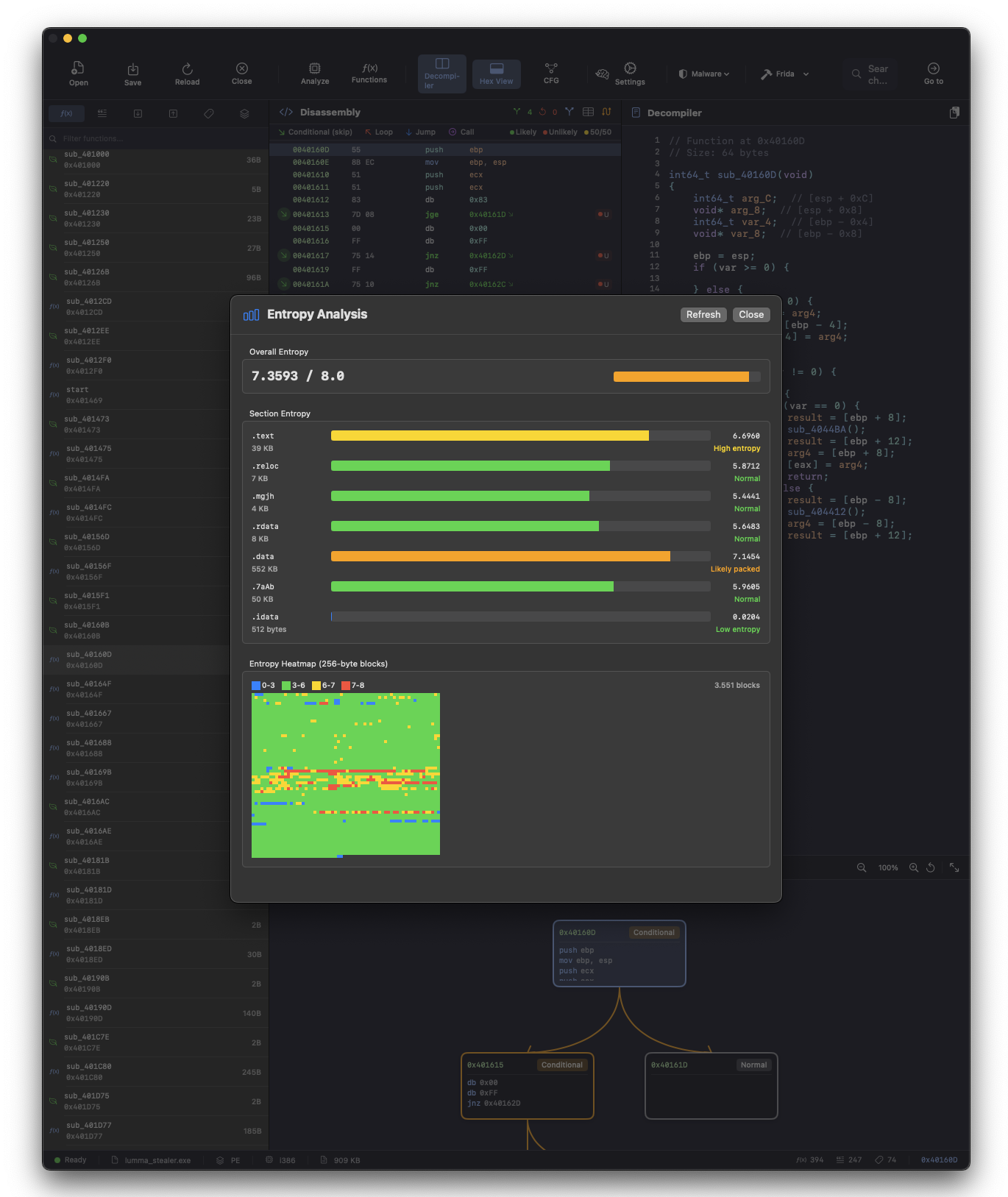Image resolution: width=1008 pixels, height=1197 pixels.
Task: Click the .data section entropy bar
Action: click(521, 556)
